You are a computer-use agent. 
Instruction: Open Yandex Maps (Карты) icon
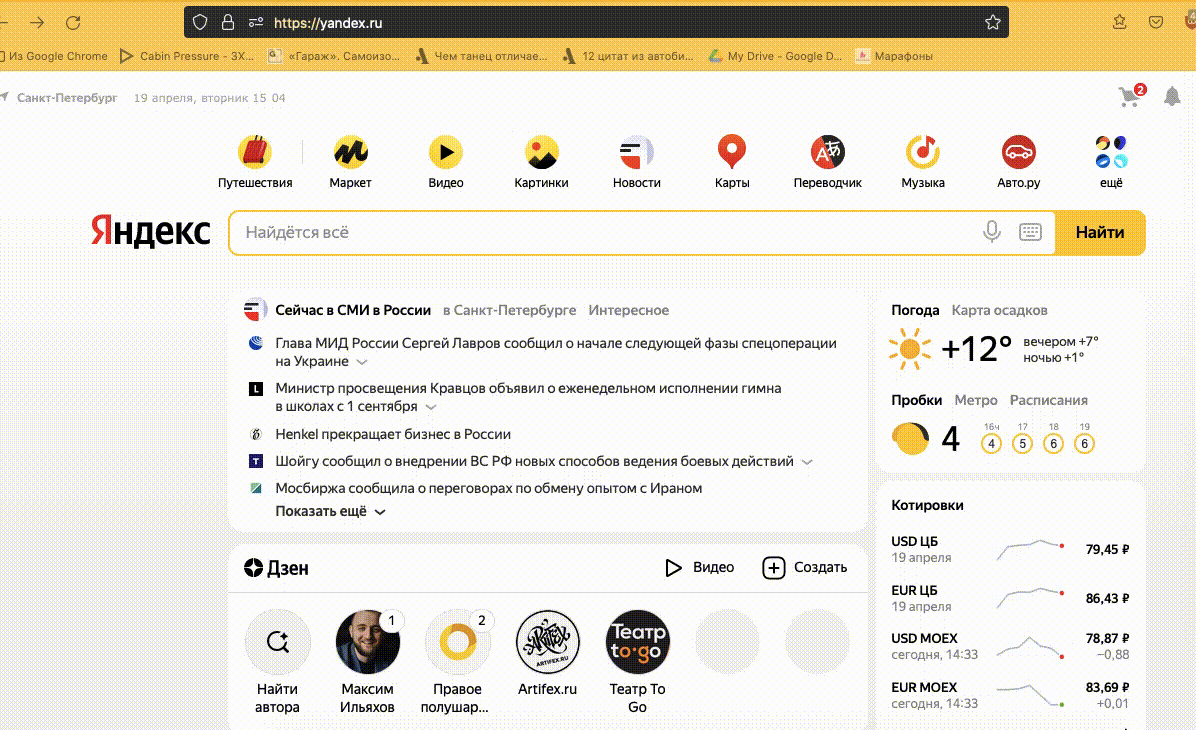[732, 154]
